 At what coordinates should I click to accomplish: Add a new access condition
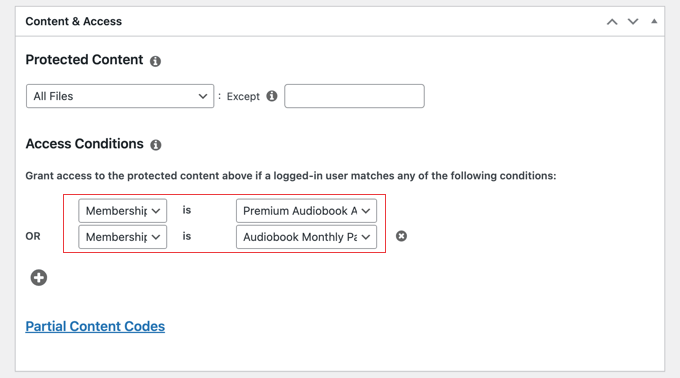click(x=39, y=278)
